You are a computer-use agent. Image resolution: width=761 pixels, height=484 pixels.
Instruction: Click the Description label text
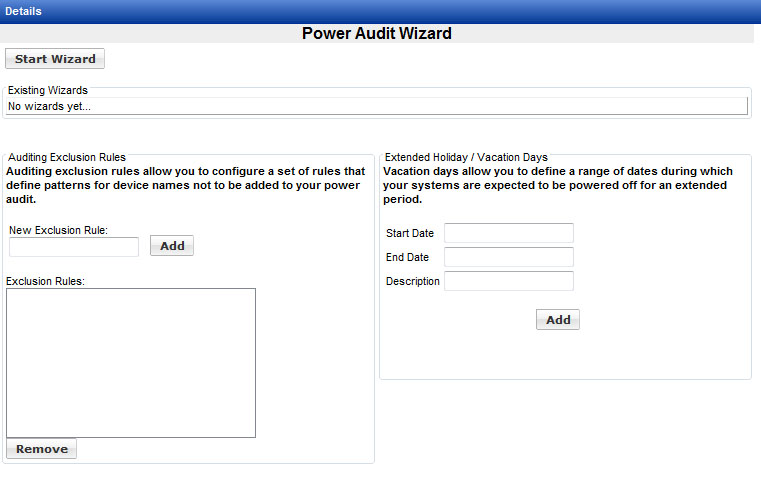click(413, 281)
